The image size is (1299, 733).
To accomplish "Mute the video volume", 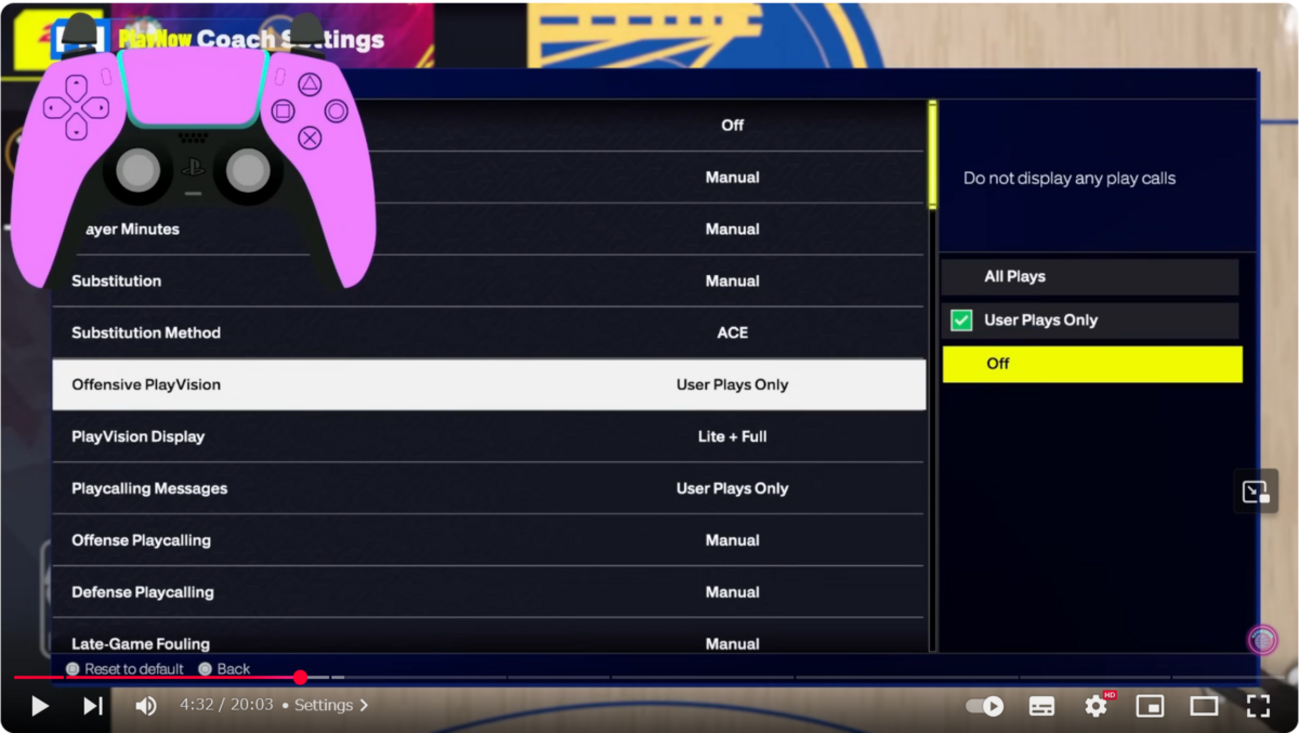I will pos(146,706).
